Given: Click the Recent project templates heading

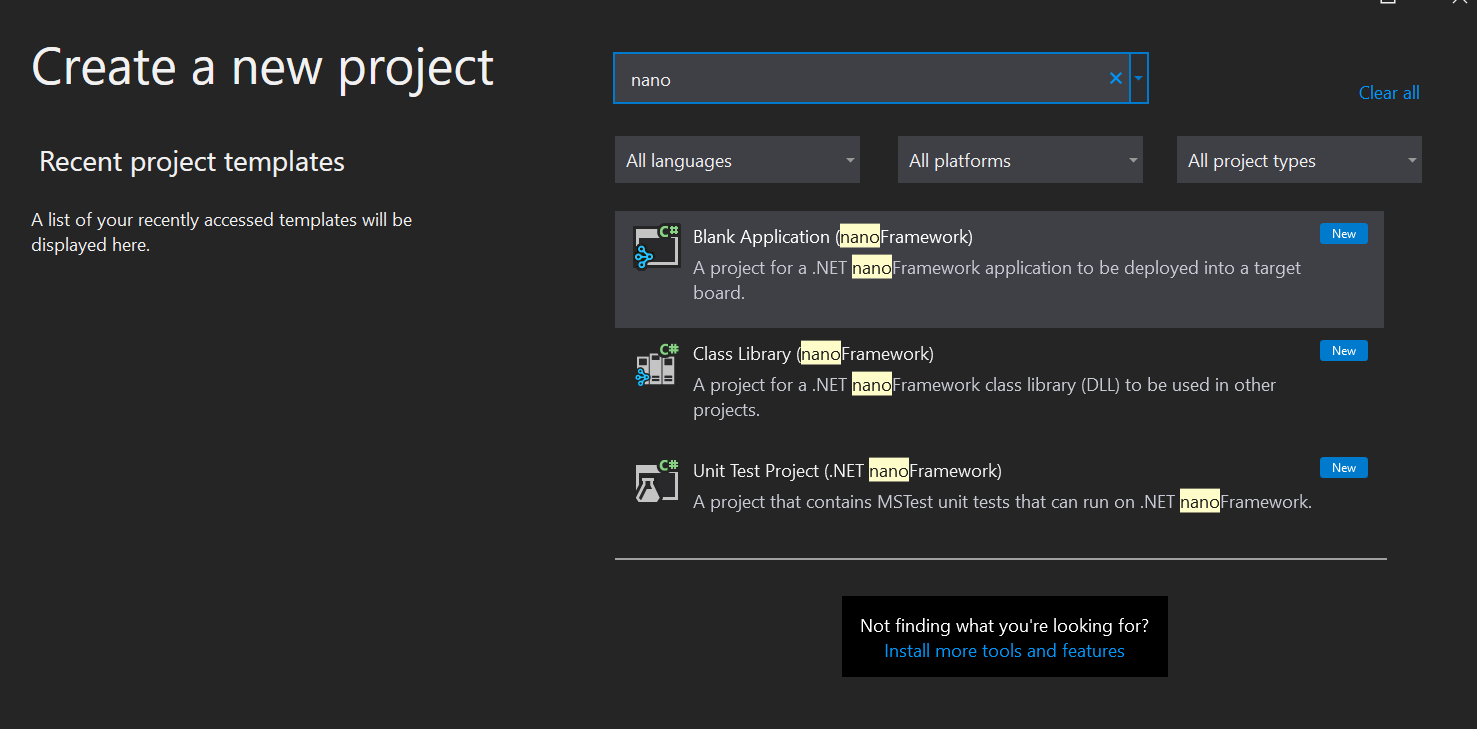Looking at the screenshot, I should (x=192, y=161).
